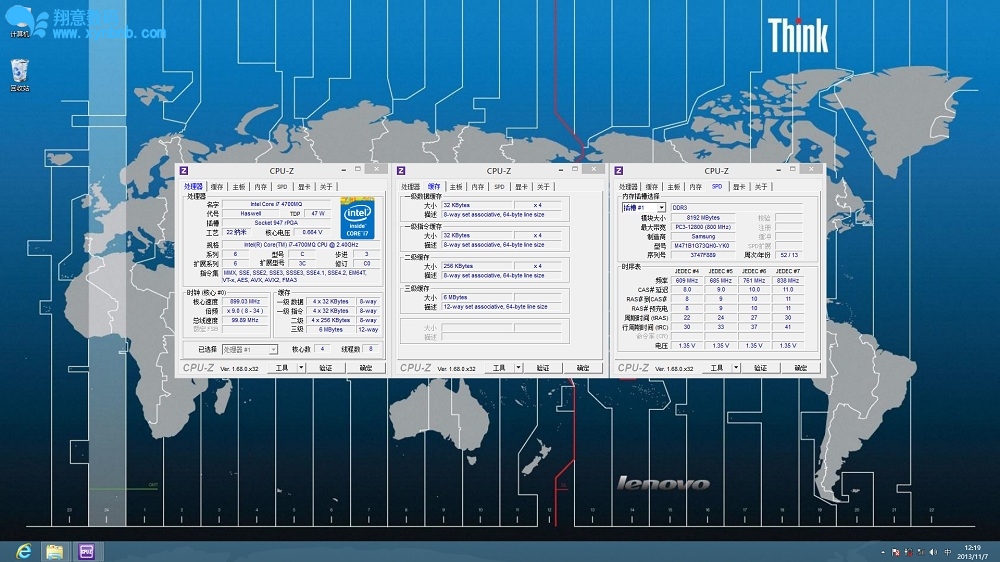Select the Recycle Bin desktop icon

click(20, 75)
